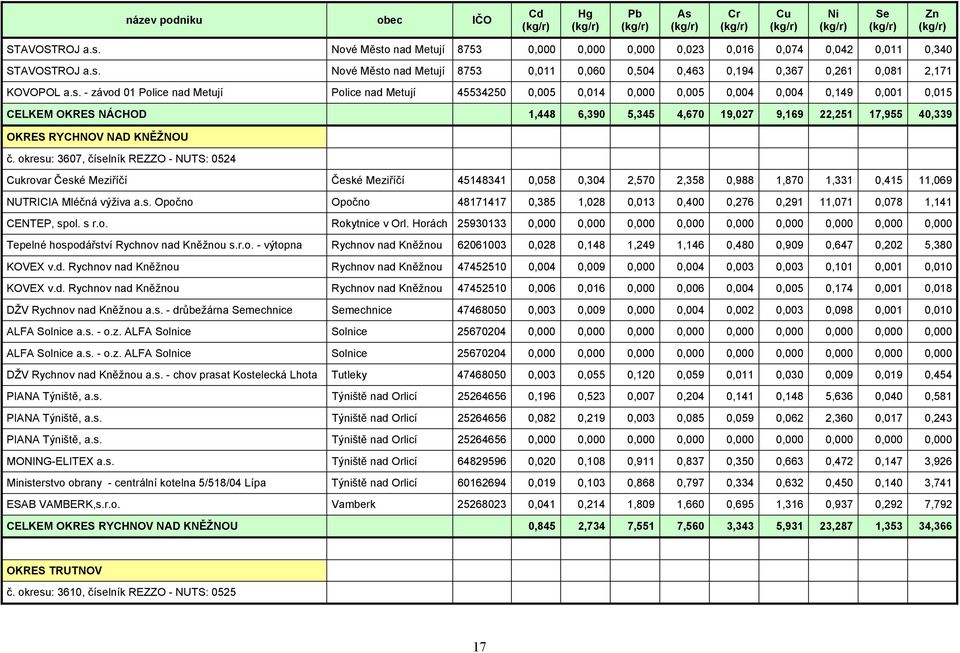The width and height of the screenshot is (960, 653).
Task: Click the 'Police nad Metují' obec cell
Action: pyautogui.click(x=373, y=92)
